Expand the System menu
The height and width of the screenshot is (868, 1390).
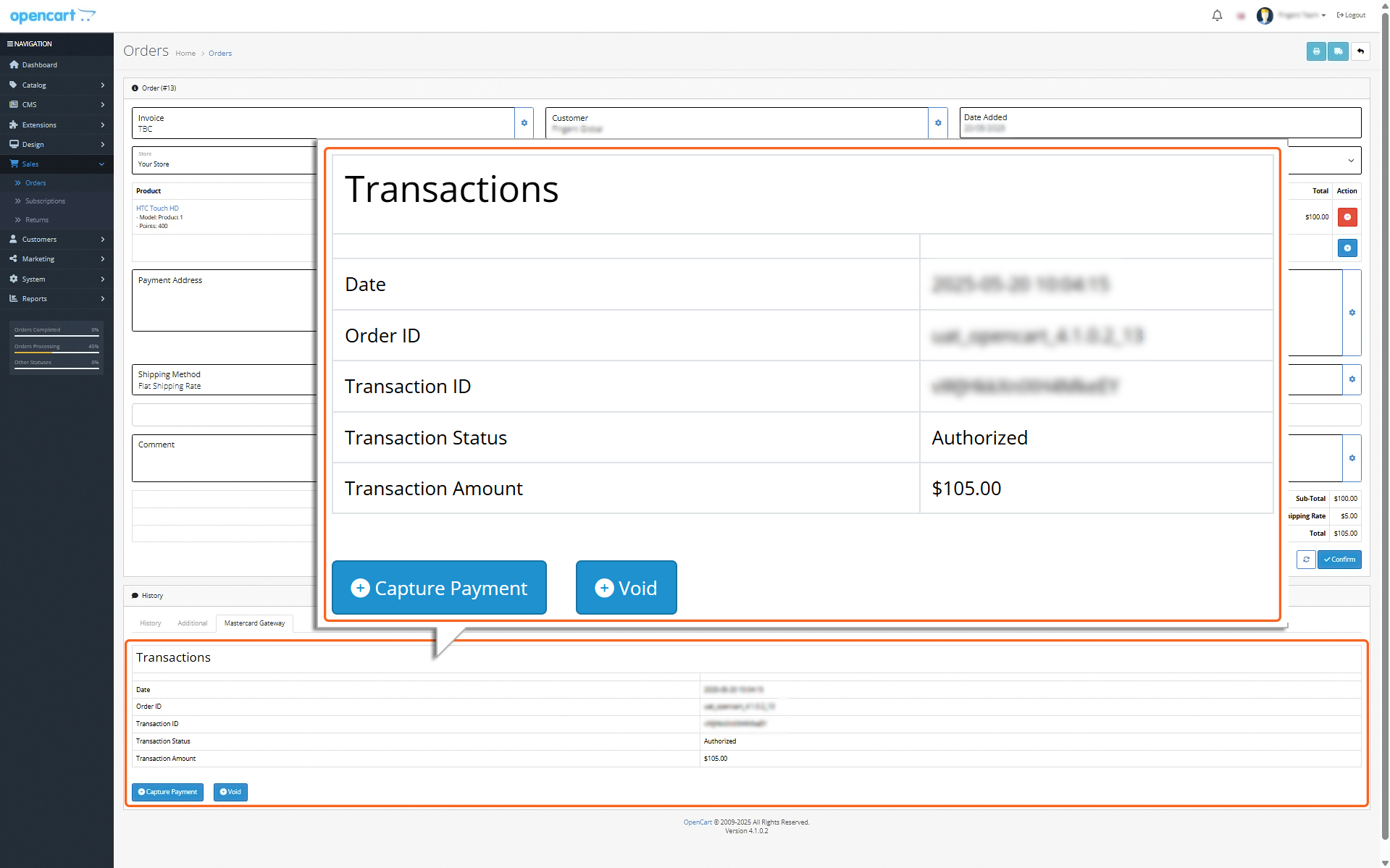[56, 279]
